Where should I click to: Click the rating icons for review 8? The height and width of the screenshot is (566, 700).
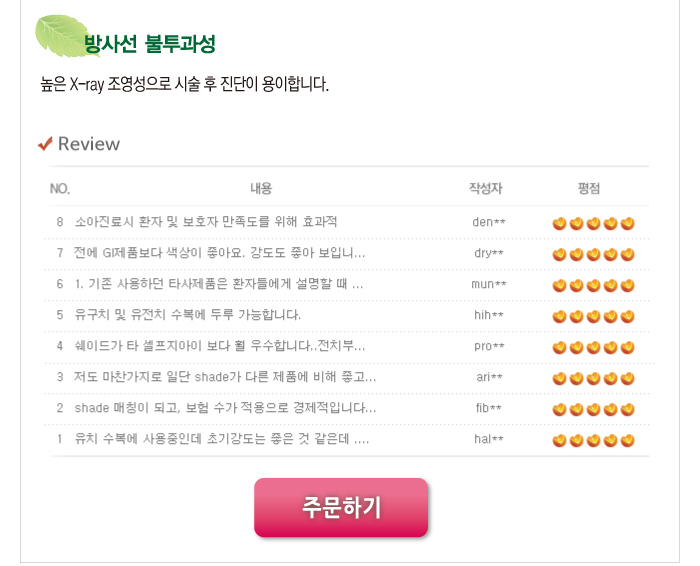(x=593, y=223)
